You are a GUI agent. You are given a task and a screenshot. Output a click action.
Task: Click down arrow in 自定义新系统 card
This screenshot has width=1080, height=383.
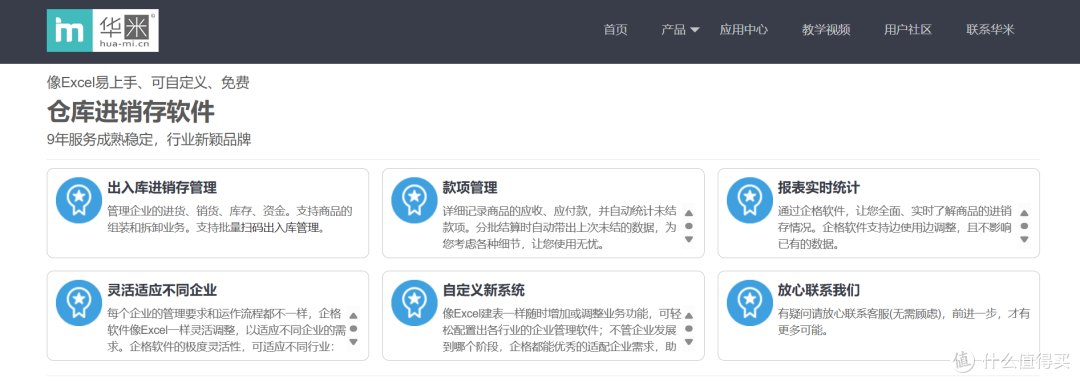[x=689, y=342]
